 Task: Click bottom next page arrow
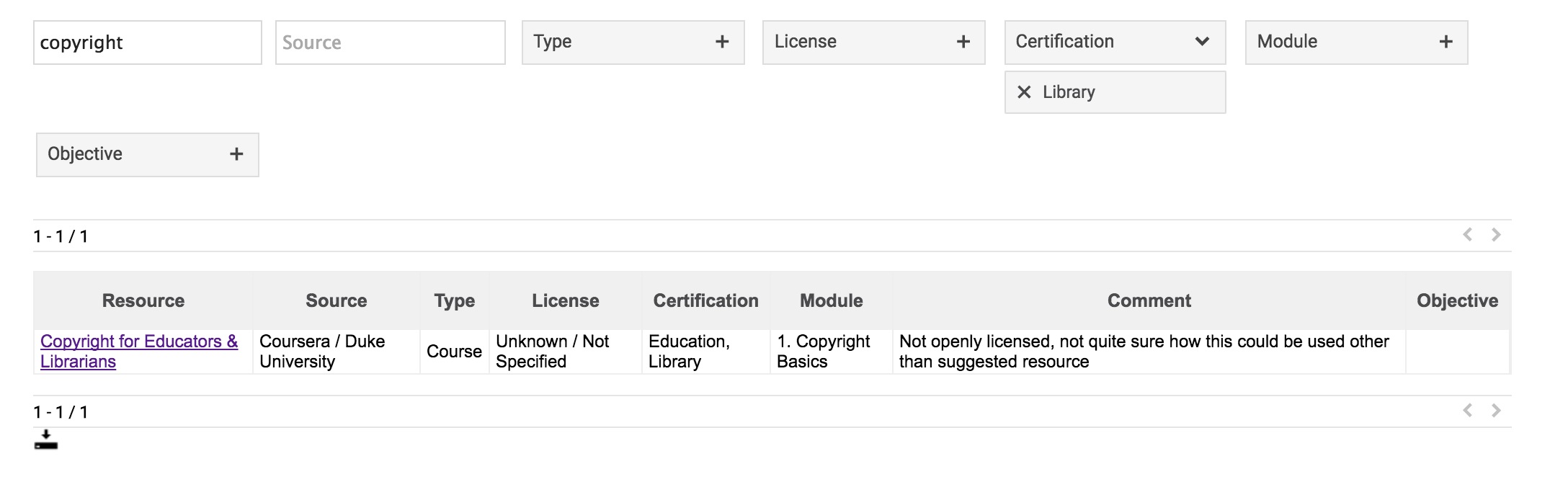1496,411
